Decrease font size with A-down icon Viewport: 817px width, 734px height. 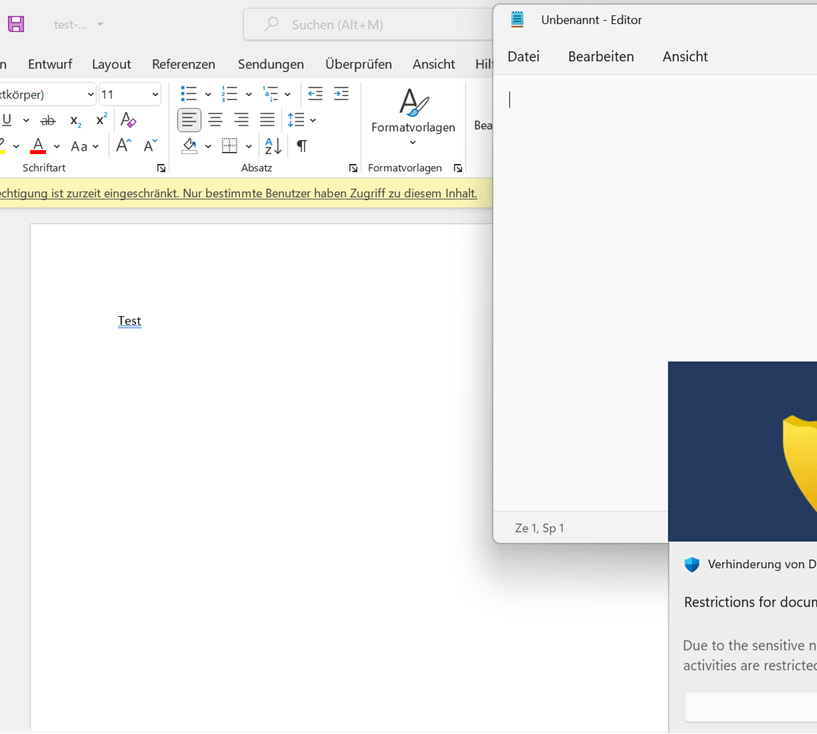150,145
